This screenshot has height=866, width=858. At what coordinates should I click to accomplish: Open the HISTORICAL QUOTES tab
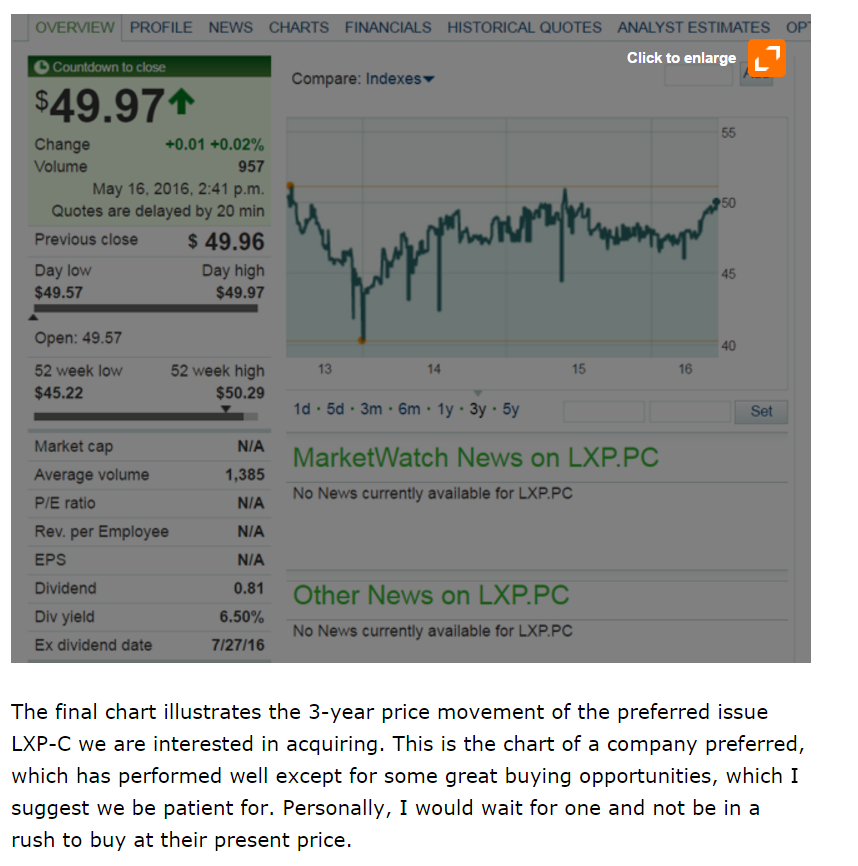click(x=524, y=27)
